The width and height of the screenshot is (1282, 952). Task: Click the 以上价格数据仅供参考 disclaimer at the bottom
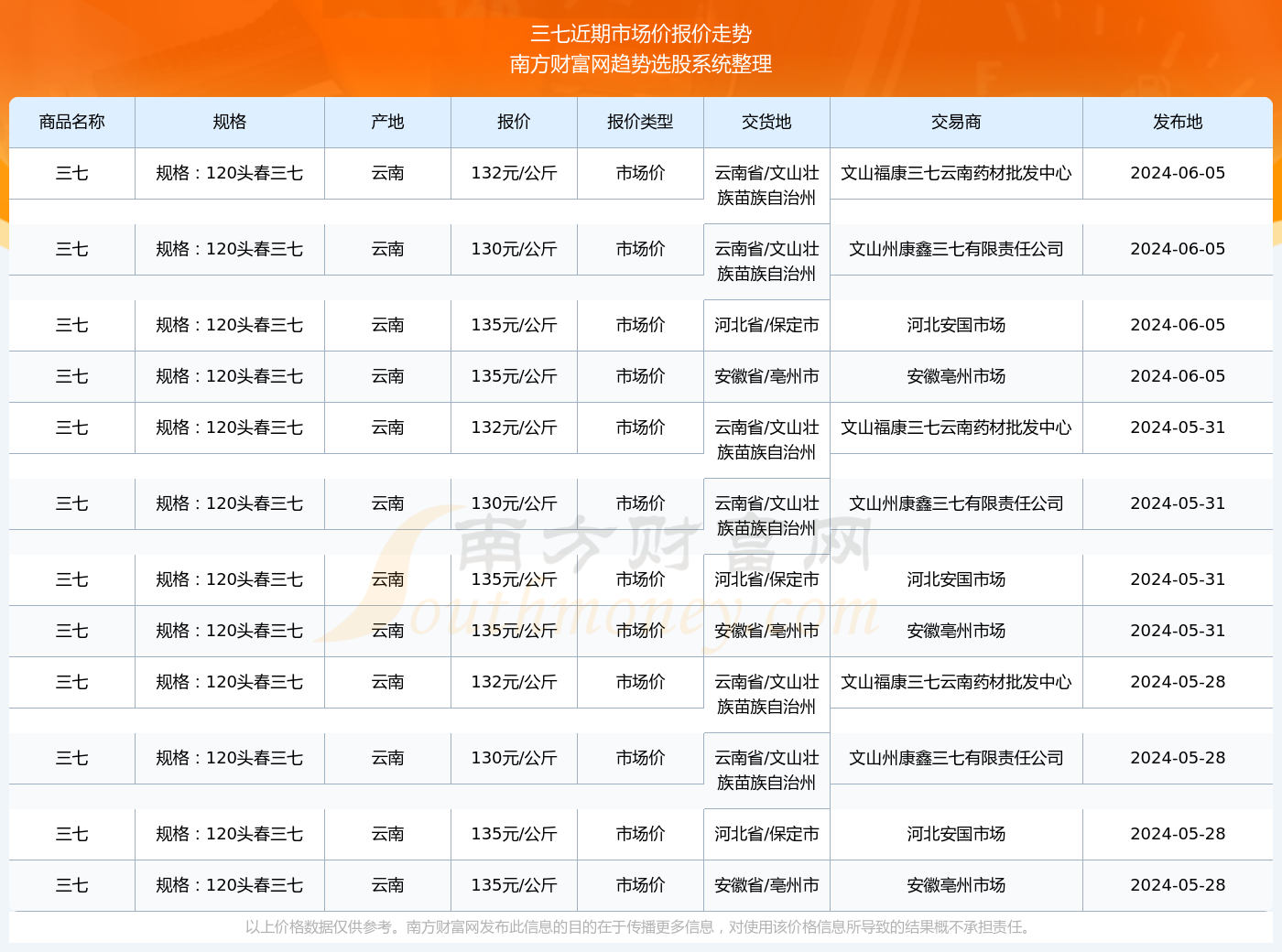tap(641, 927)
